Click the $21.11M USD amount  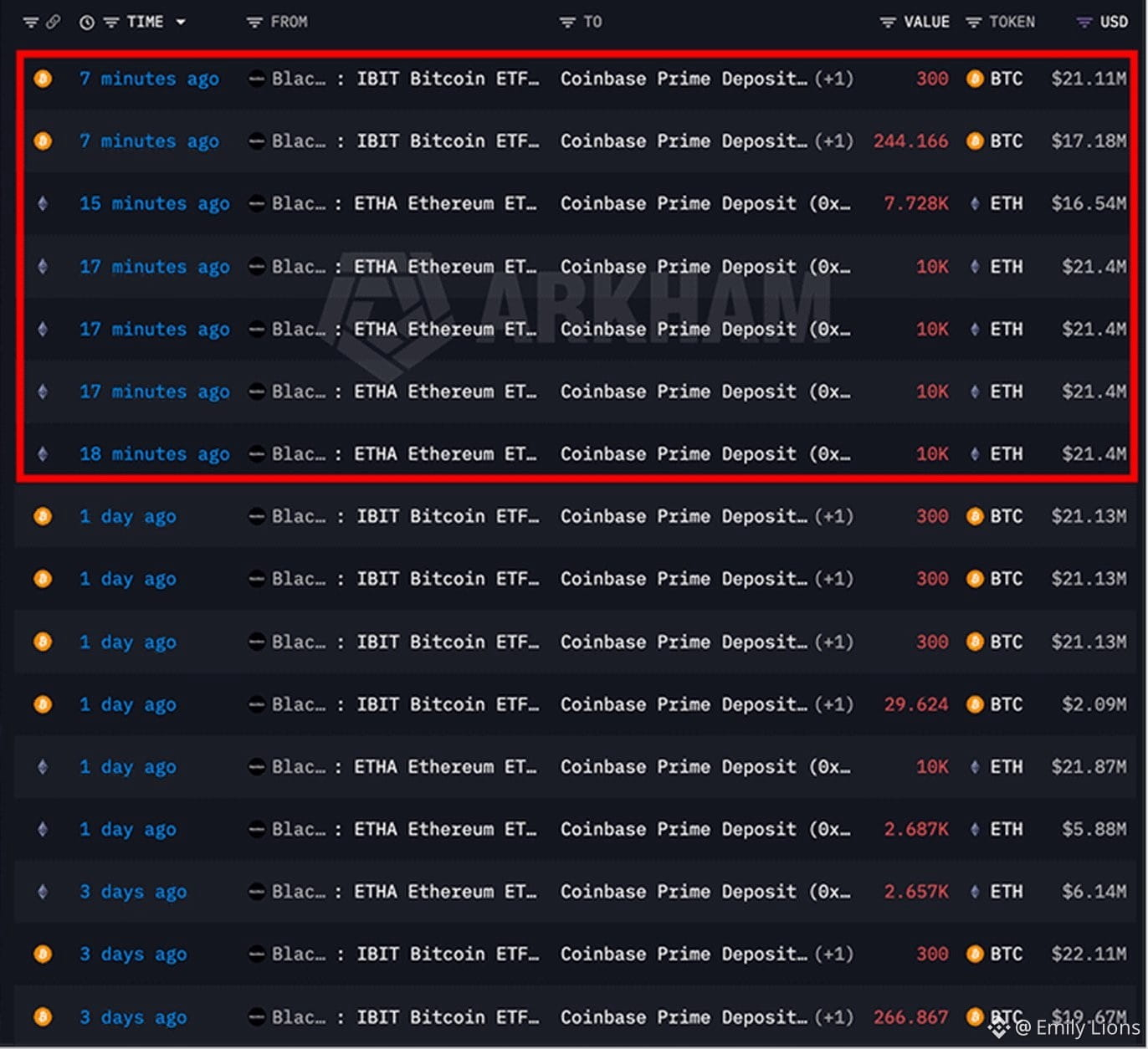click(x=1089, y=79)
